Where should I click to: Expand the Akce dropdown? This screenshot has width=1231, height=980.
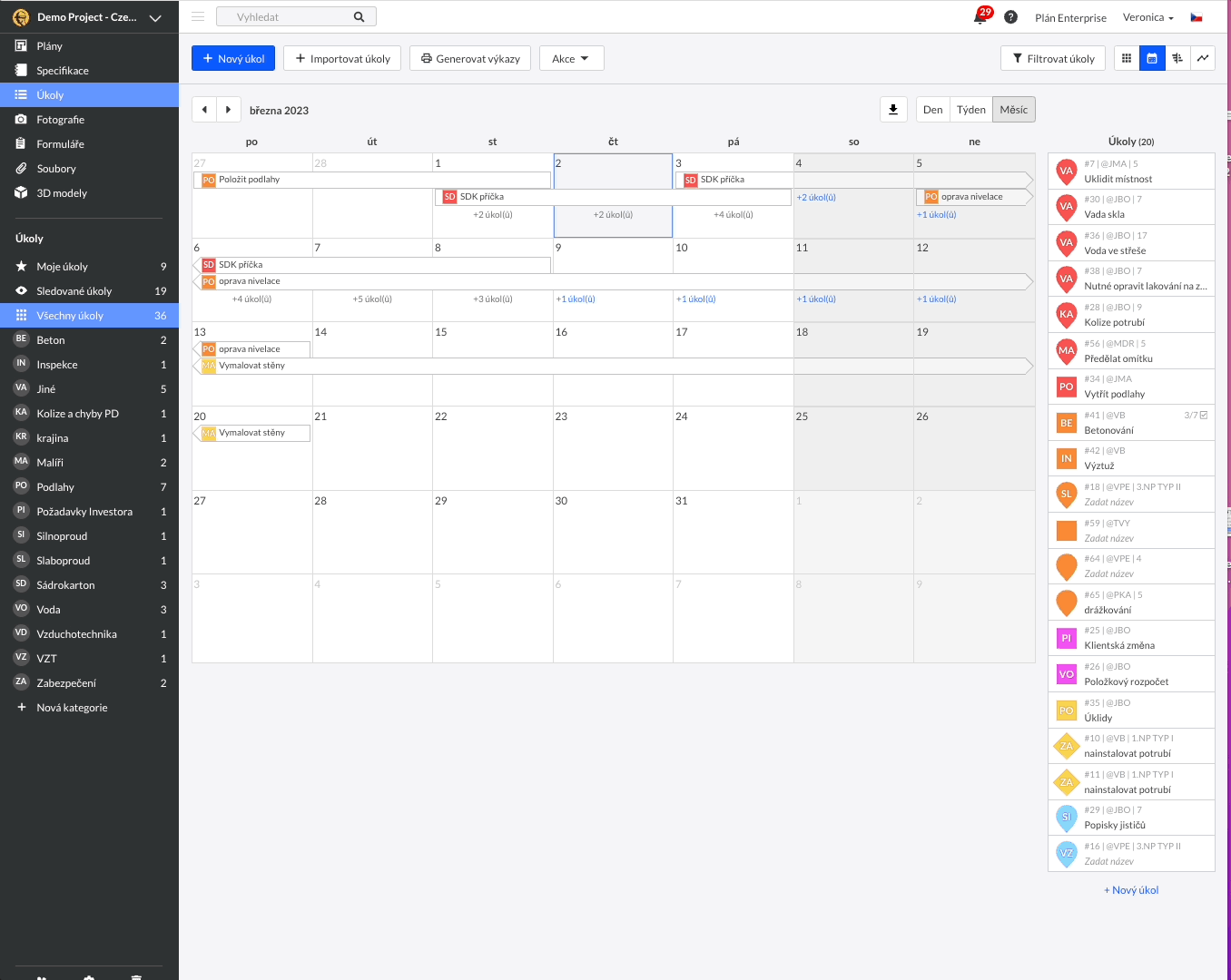point(571,58)
